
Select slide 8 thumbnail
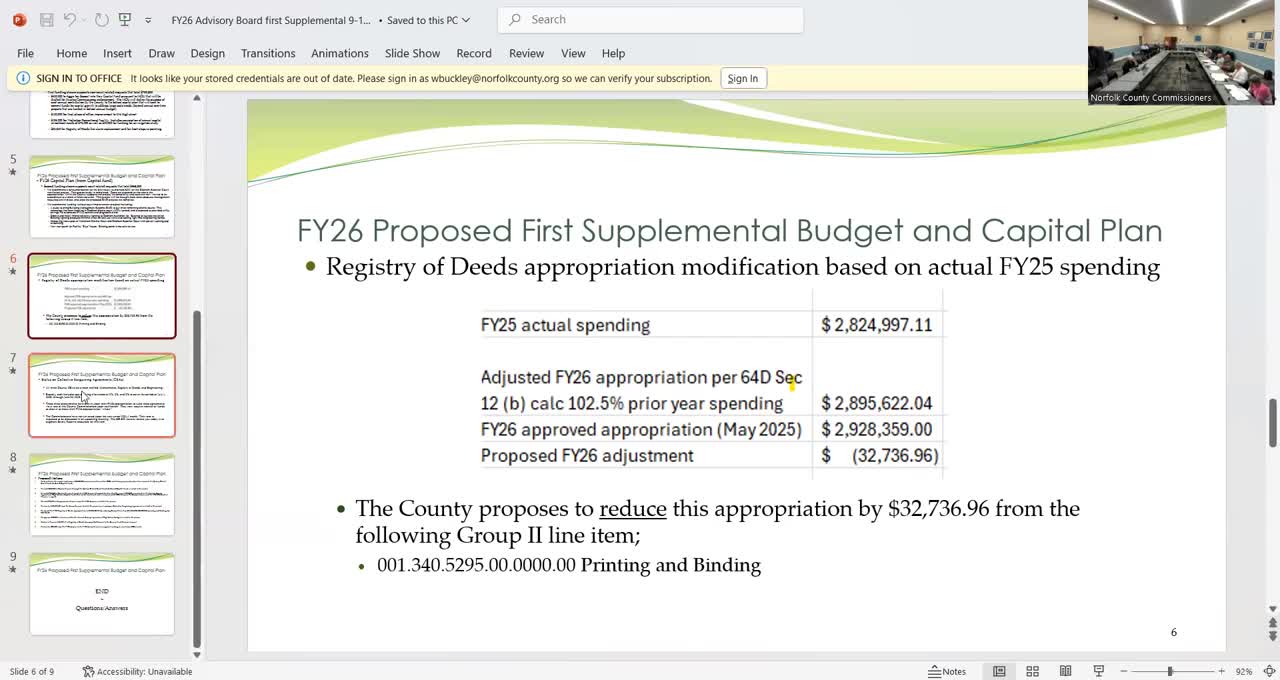point(102,495)
